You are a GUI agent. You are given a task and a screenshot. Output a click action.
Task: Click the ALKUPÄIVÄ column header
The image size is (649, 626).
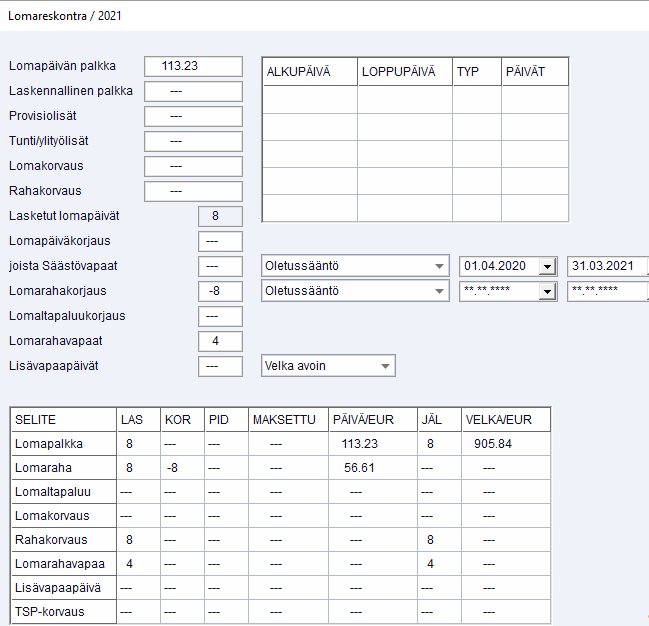(309, 72)
